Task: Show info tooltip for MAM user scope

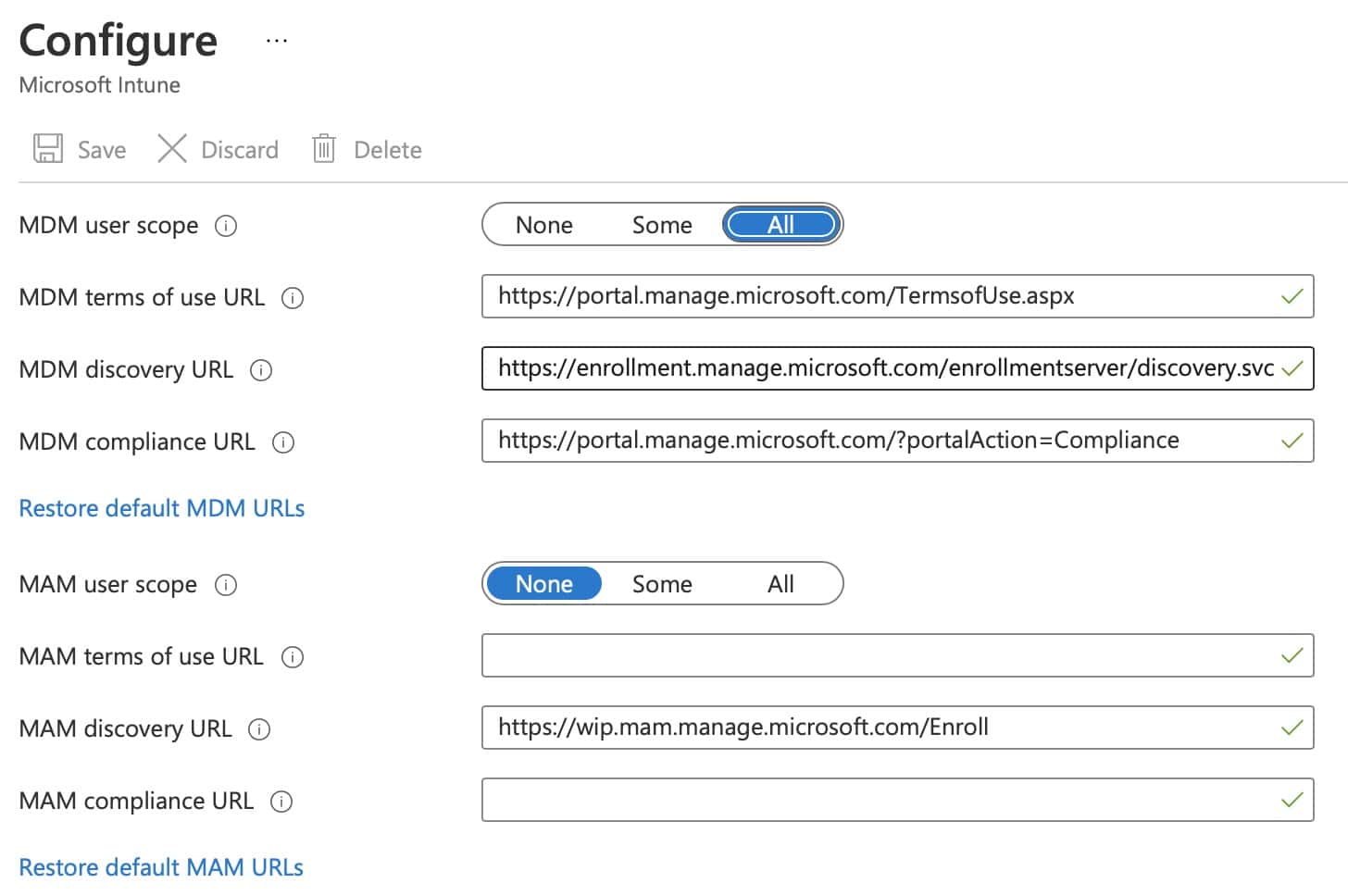Action: (x=226, y=585)
